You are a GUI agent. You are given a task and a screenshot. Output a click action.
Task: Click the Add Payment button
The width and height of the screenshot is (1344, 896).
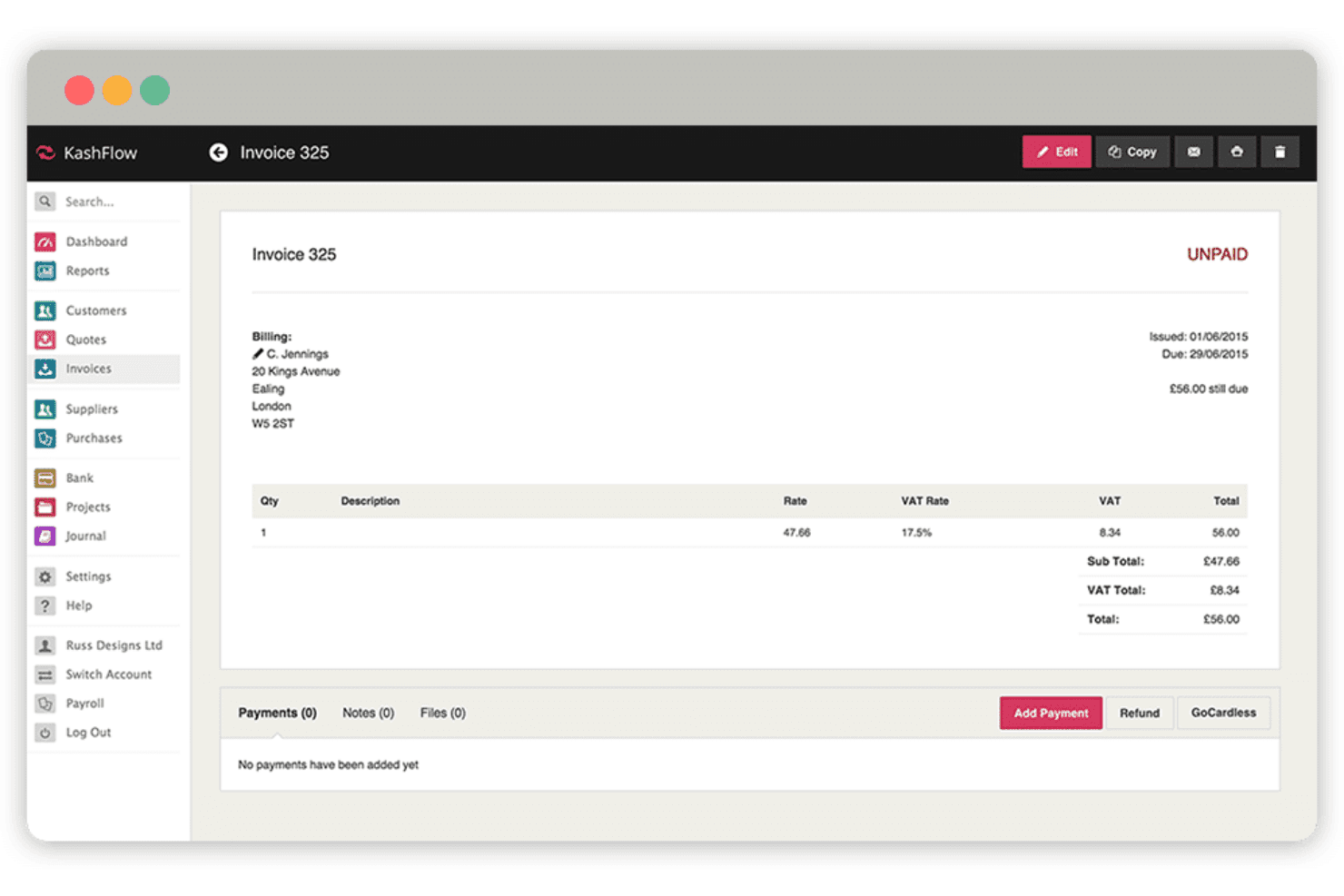[1051, 713]
